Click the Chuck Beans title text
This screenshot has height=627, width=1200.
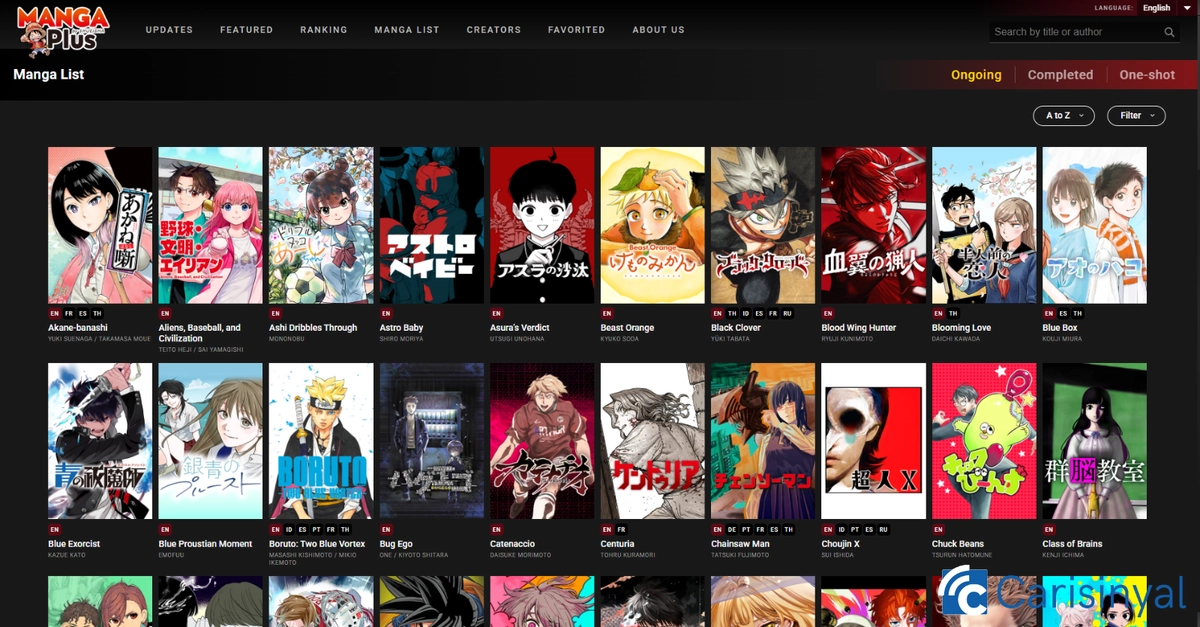pyautogui.click(x=958, y=544)
